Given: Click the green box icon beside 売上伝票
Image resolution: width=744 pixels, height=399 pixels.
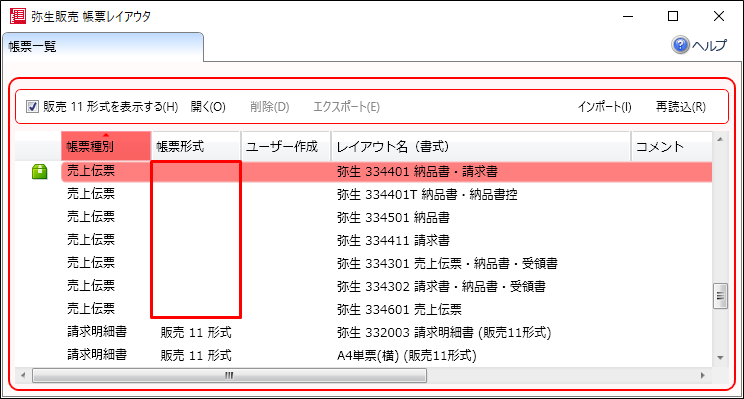Looking at the screenshot, I should 40,171.
